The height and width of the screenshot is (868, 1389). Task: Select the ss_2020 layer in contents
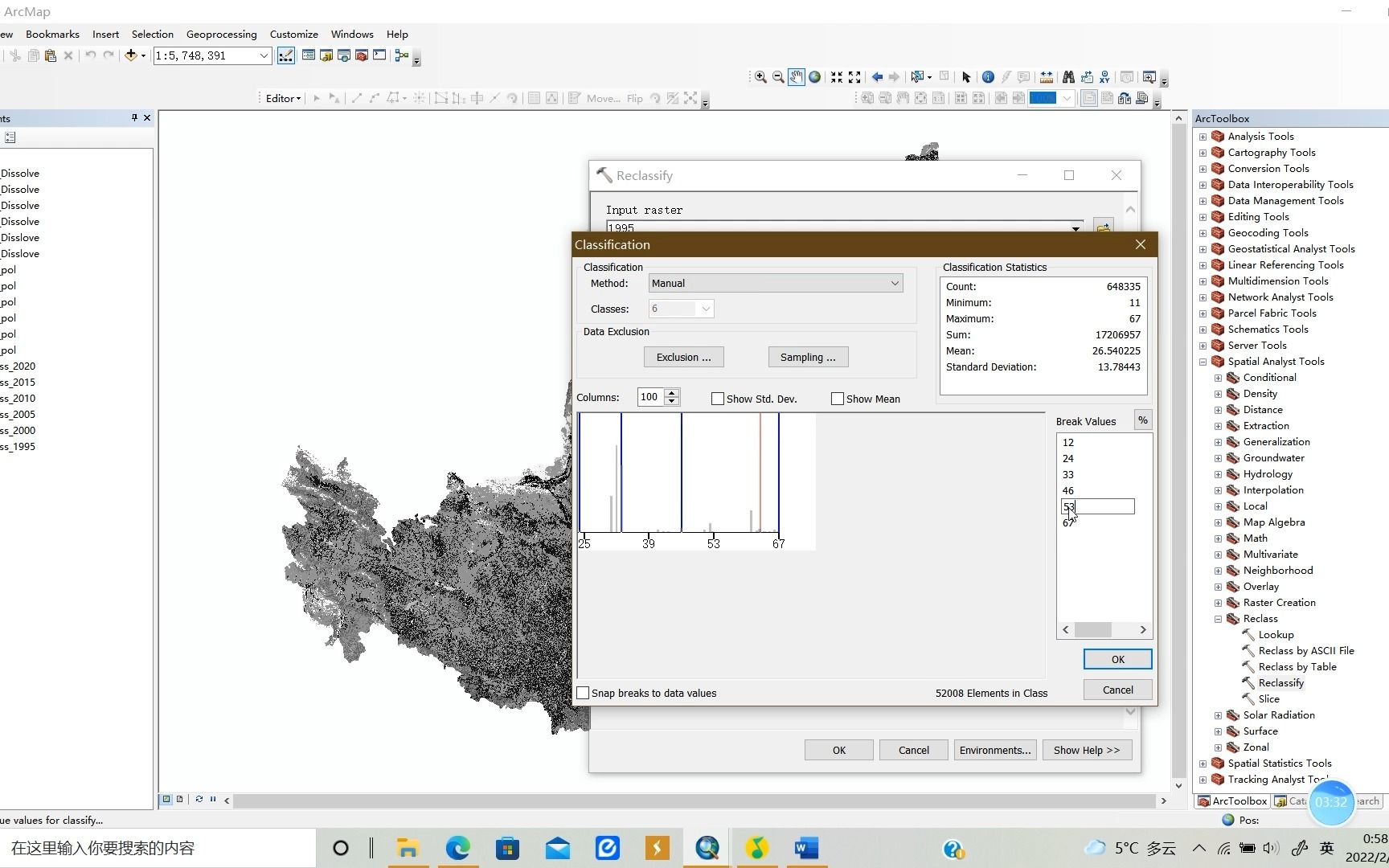18,366
